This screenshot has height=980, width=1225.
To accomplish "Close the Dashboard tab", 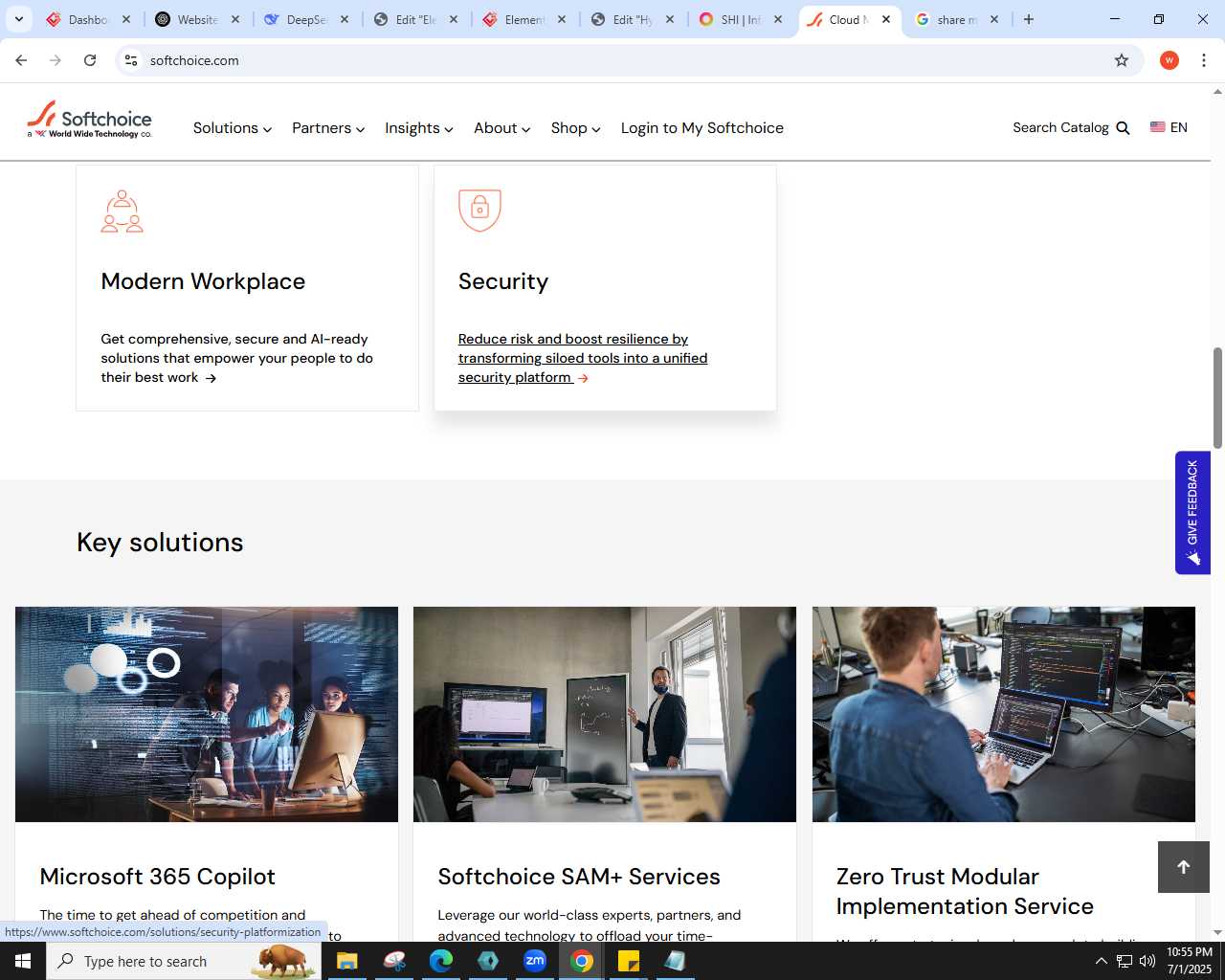I will click(126, 19).
